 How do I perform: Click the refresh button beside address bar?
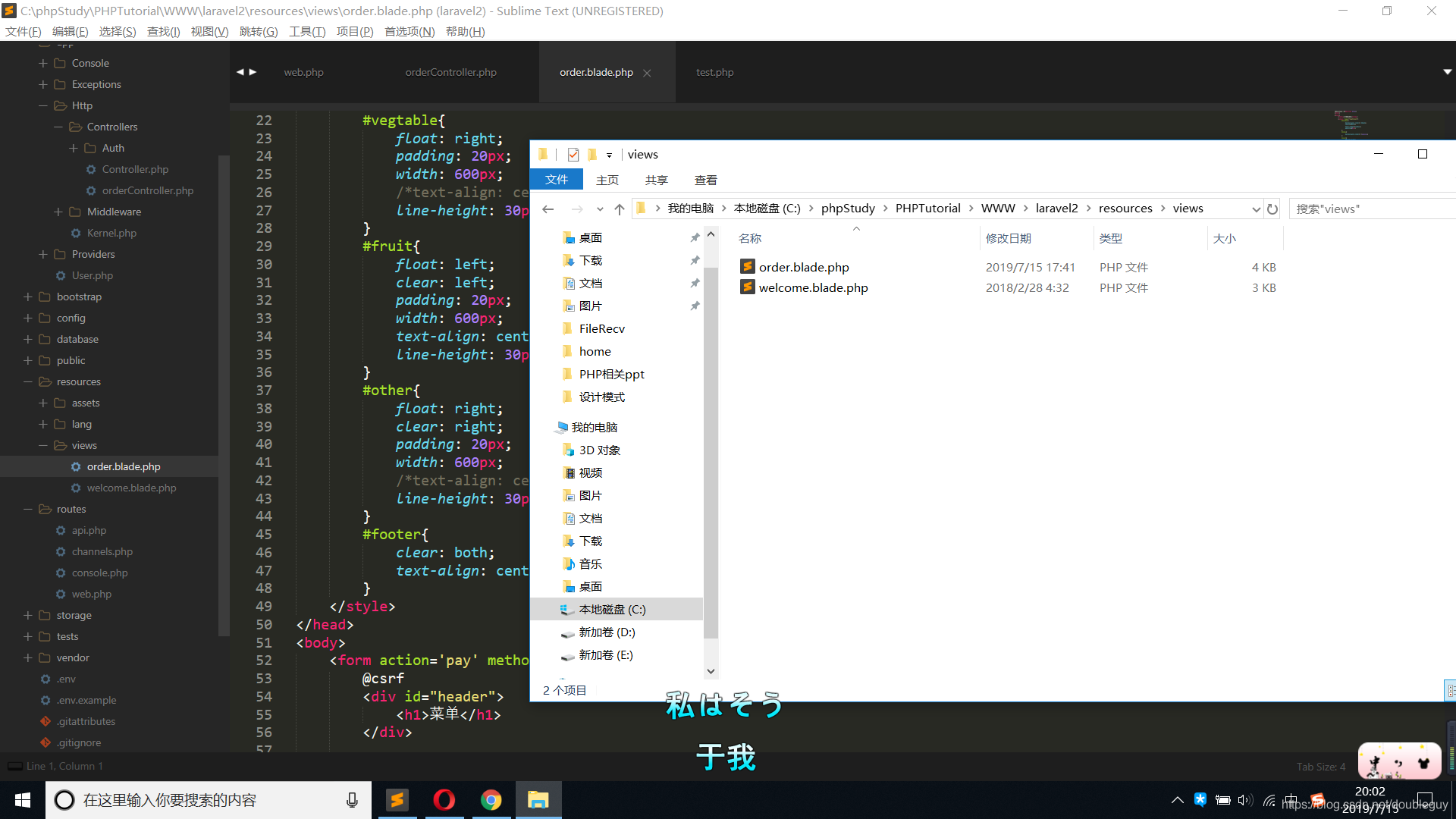1272,209
